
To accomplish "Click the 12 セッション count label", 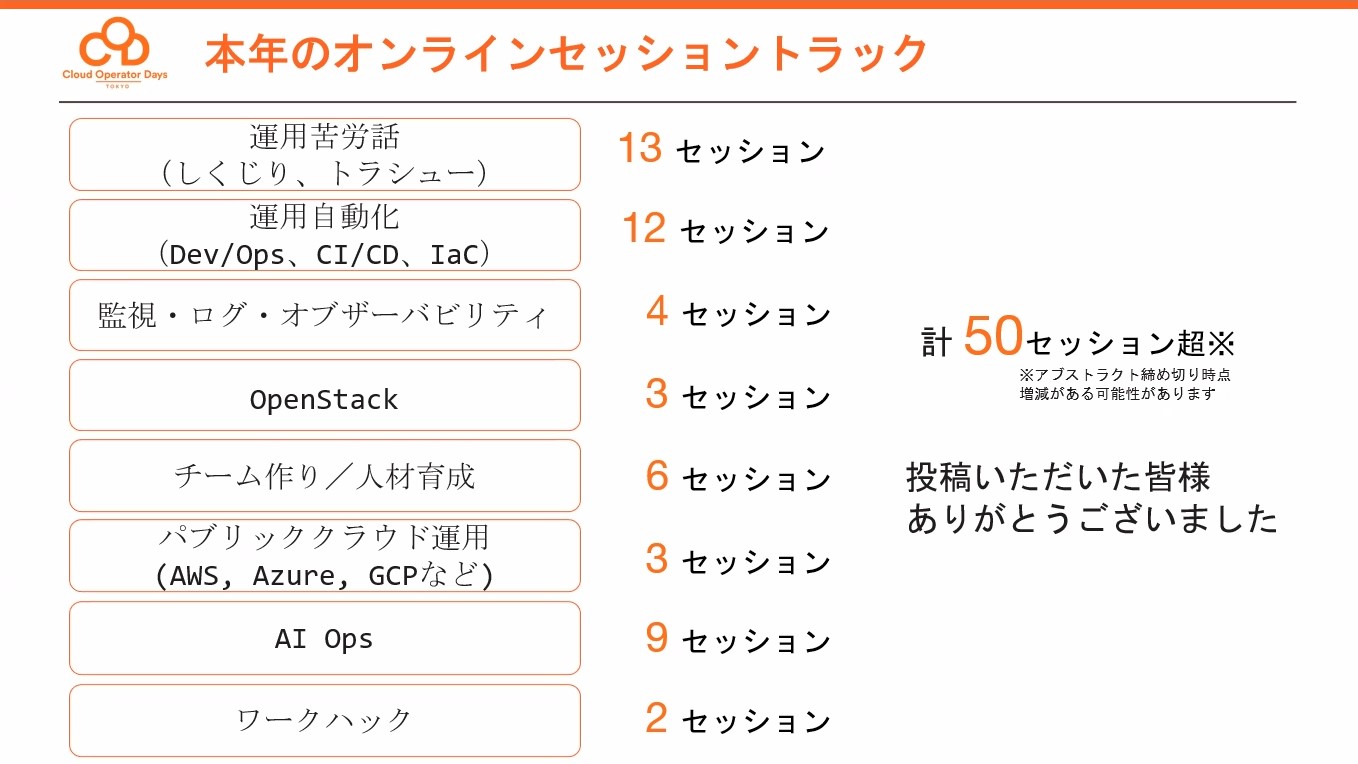I will [x=725, y=230].
